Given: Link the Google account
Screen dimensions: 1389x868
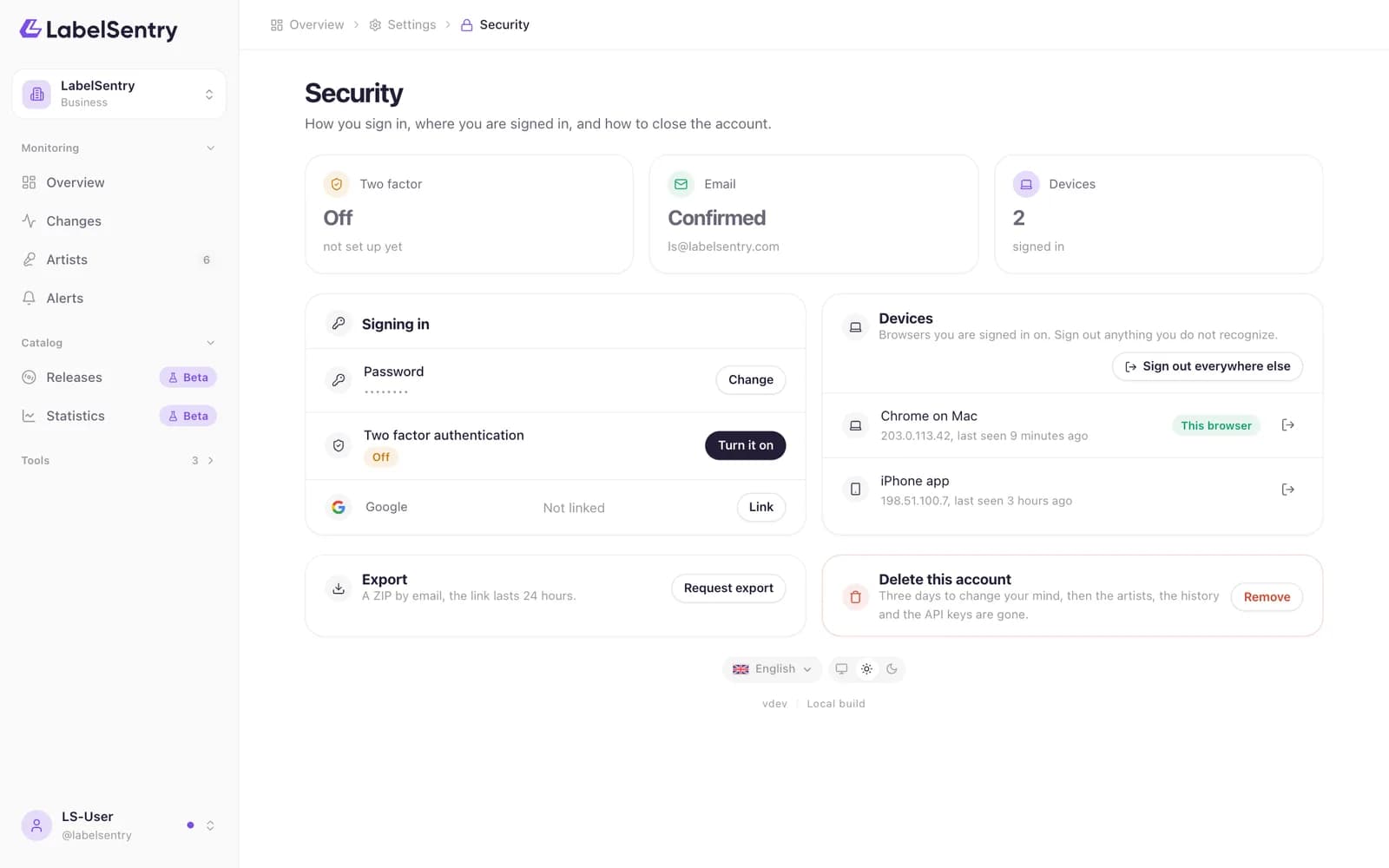Looking at the screenshot, I should [x=761, y=507].
